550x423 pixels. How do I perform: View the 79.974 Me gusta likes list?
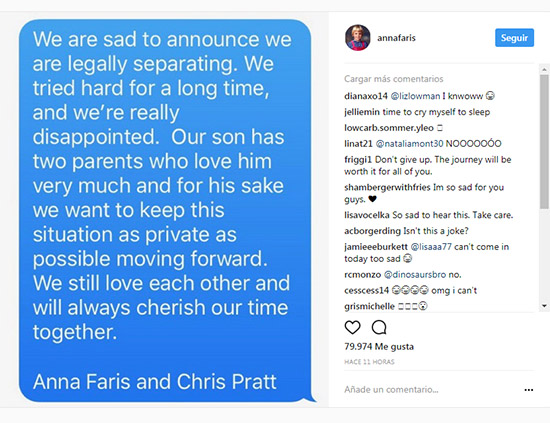point(379,347)
